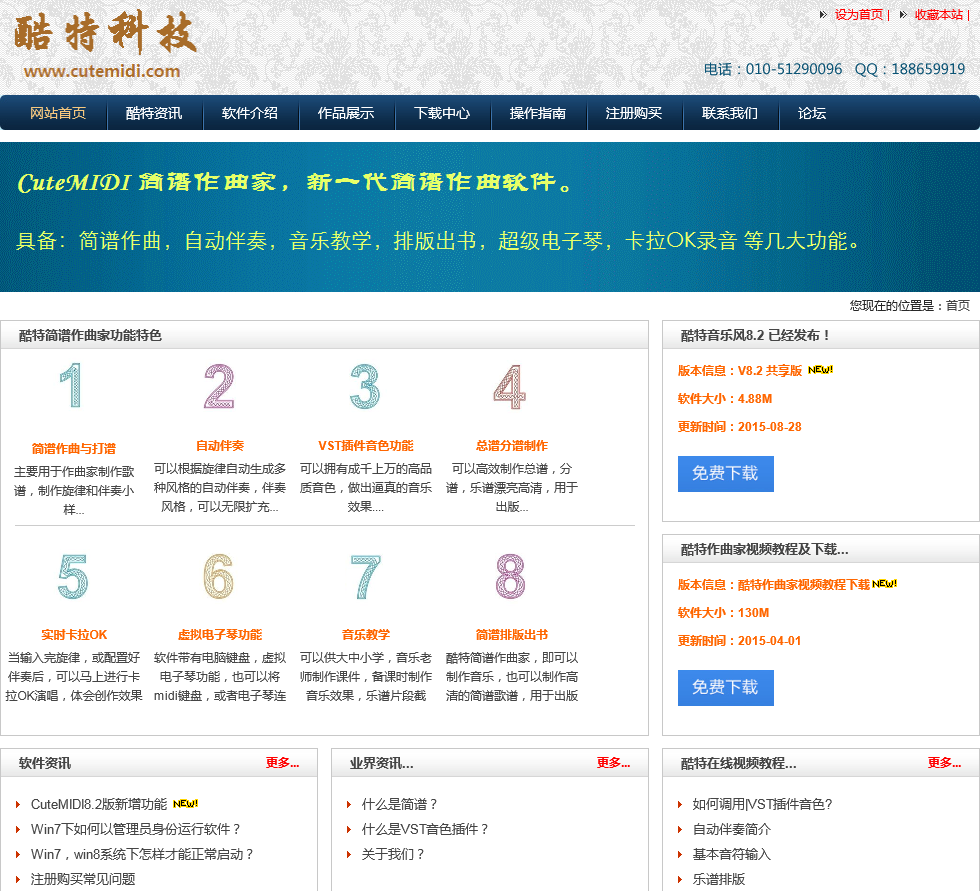Open 总谱分谱制作 feature link

tap(512, 446)
